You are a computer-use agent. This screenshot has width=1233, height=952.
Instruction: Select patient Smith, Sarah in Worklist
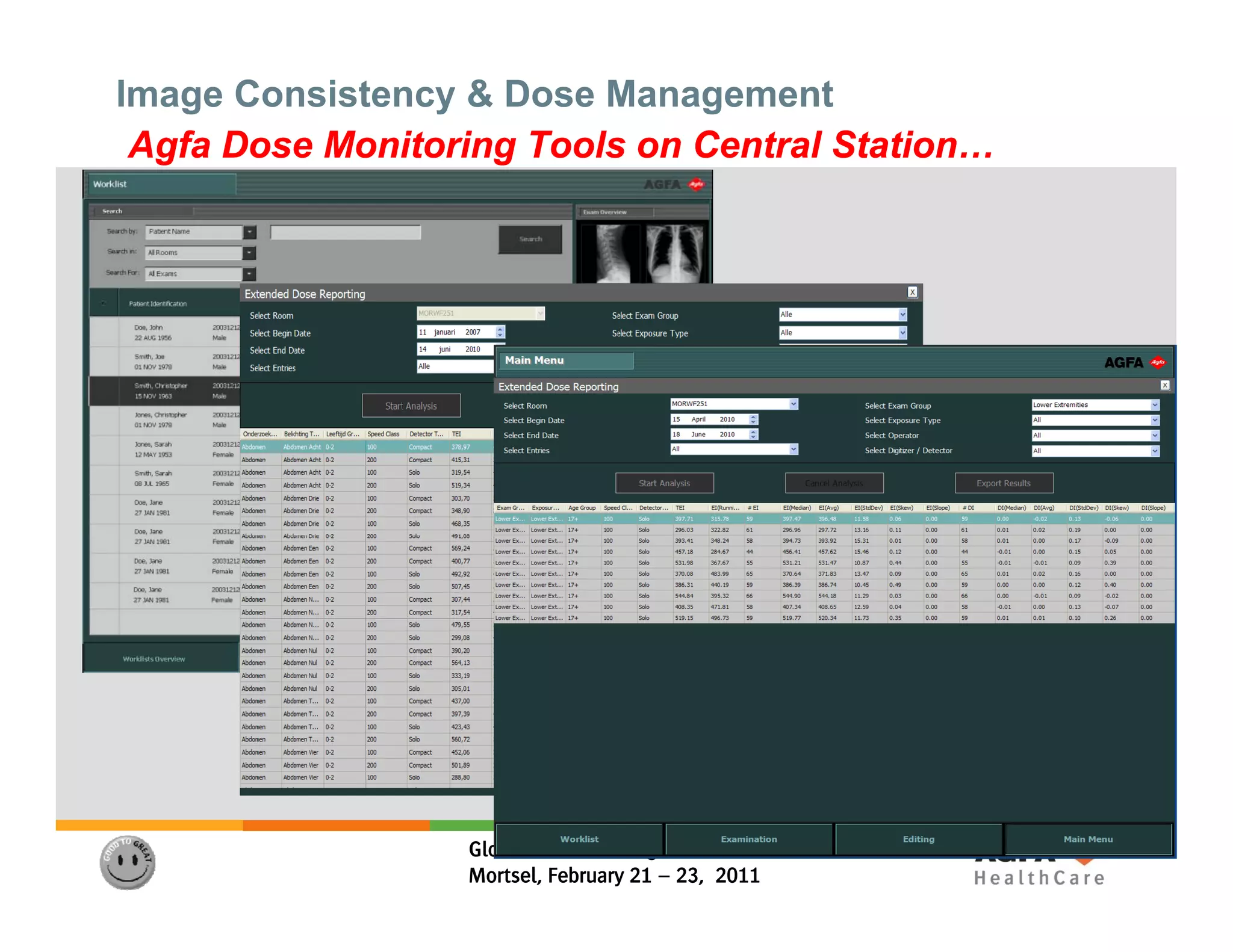165,478
